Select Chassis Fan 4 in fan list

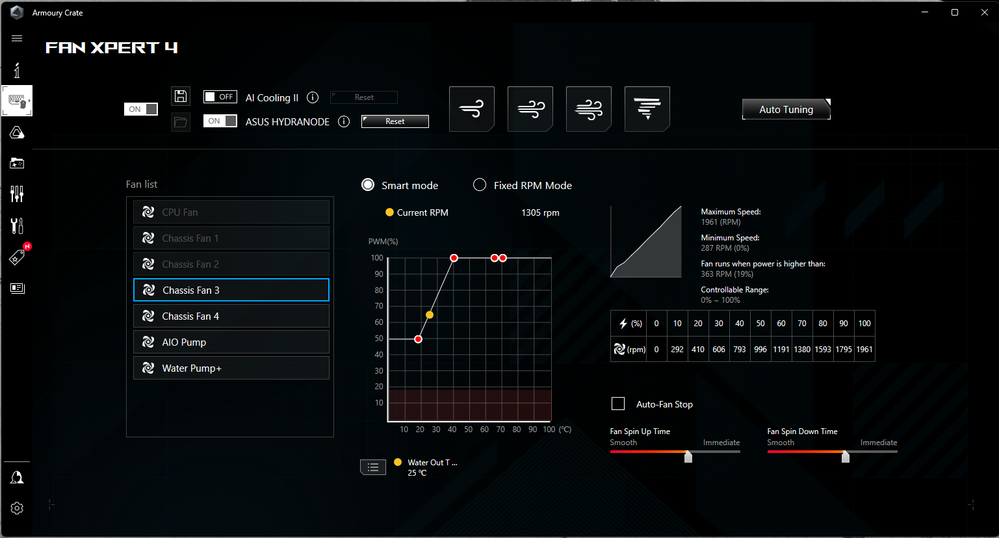pos(231,316)
